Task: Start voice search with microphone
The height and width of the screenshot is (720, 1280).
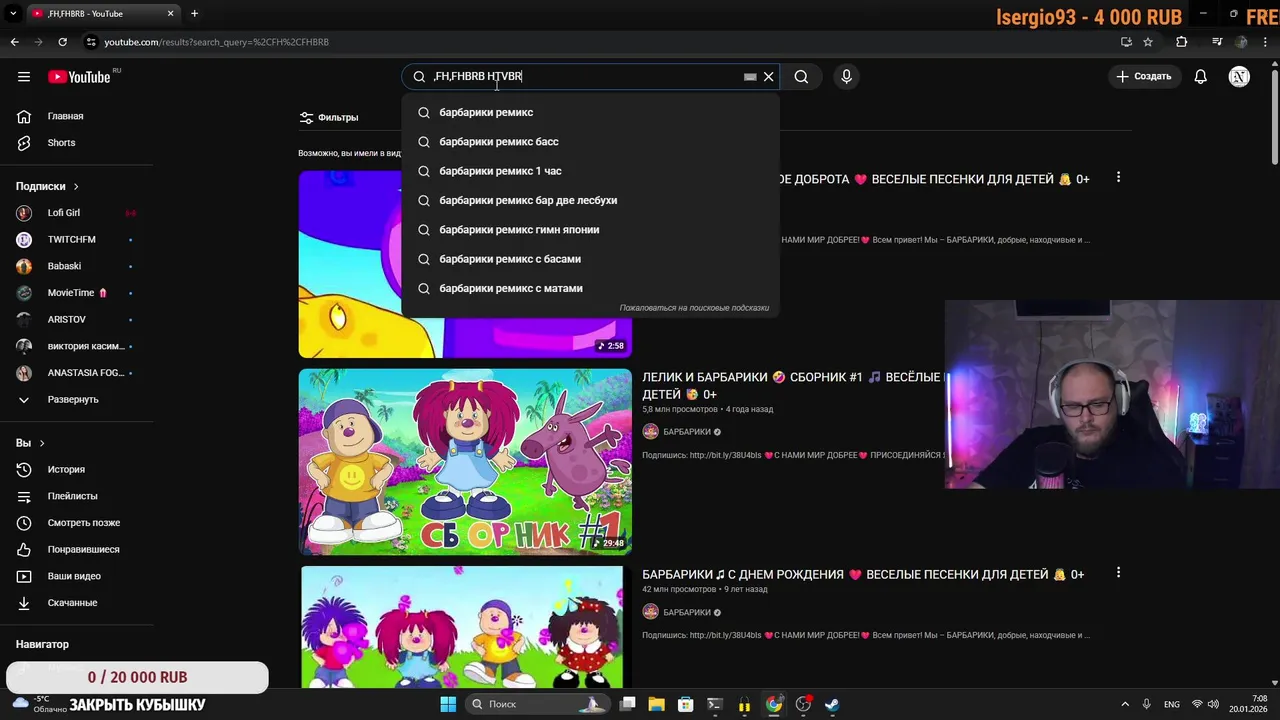Action: tap(846, 77)
